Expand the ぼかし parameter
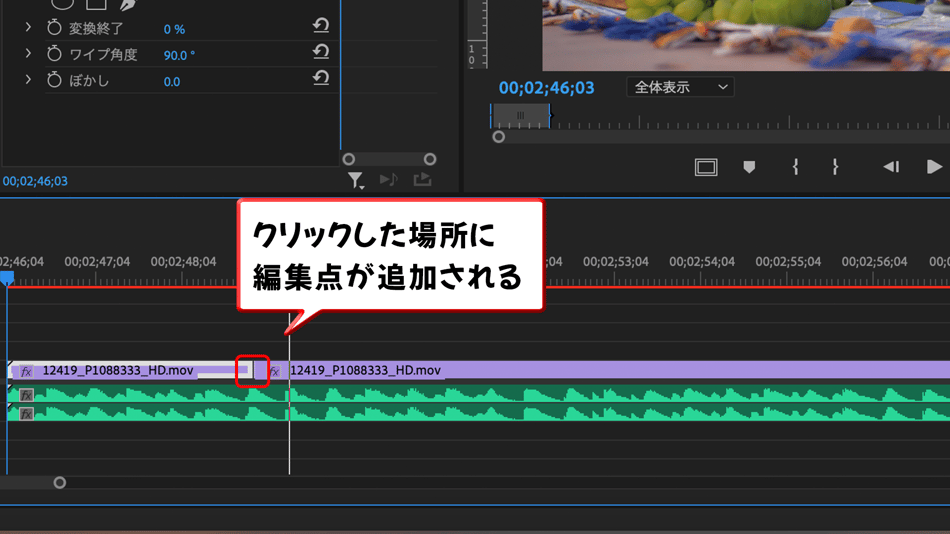The height and width of the screenshot is (534, 950). point(28,80)
